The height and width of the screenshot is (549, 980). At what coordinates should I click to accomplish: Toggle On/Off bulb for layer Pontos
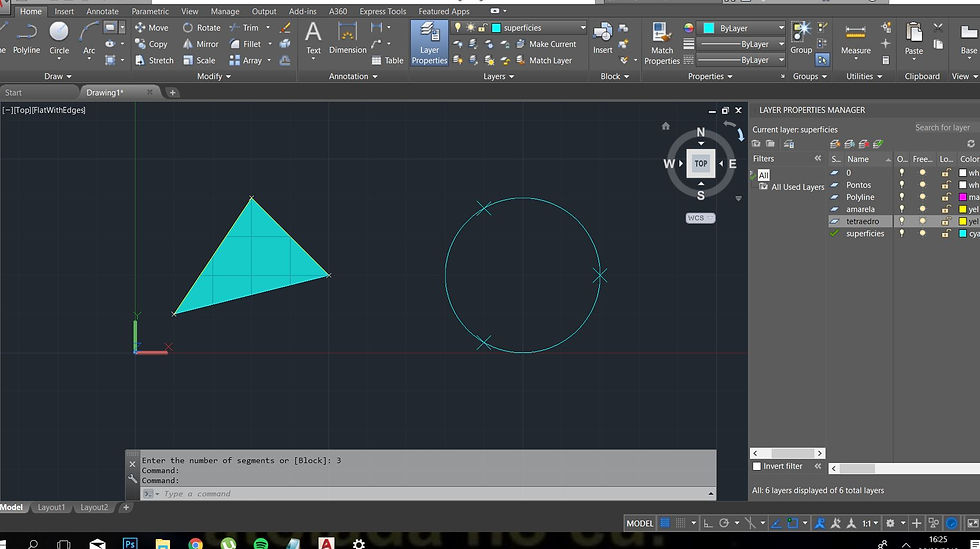(901, 185)
